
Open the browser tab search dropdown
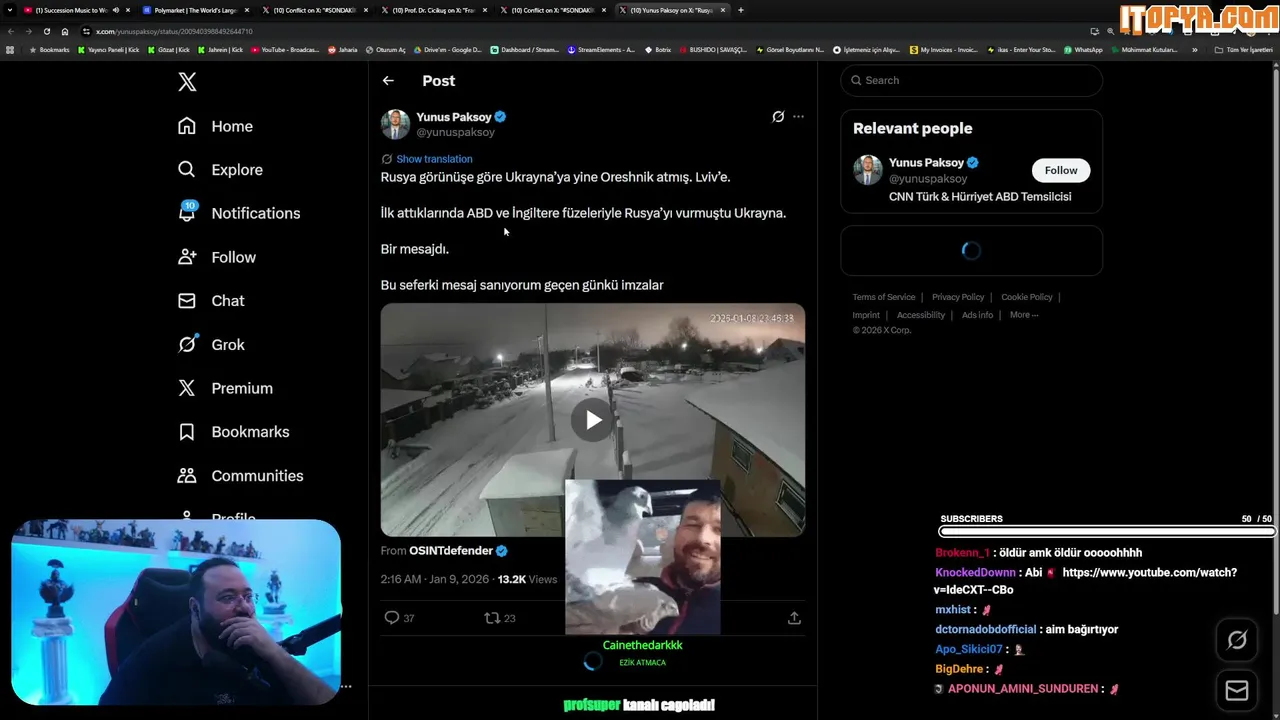point(10,10)
